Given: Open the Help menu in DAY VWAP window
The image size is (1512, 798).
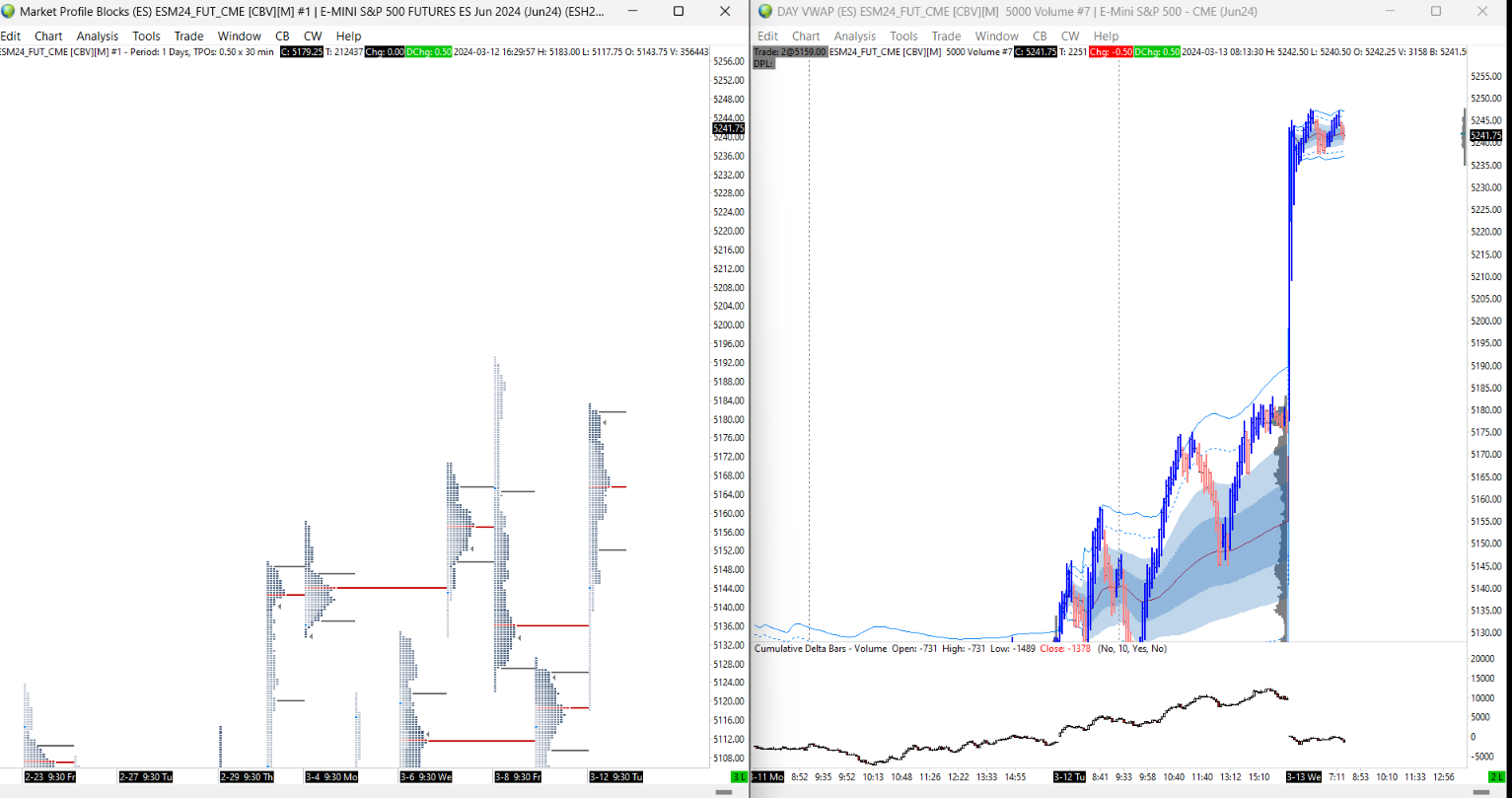Looking at the screenshot, I should (1106, 36).
